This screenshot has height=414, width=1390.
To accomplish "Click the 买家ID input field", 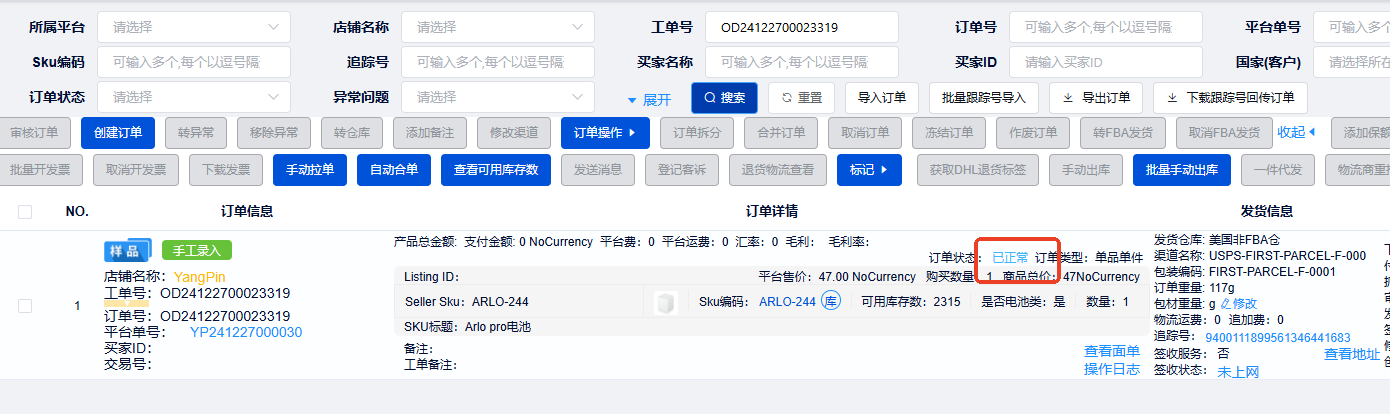I will click(1105, 62).
